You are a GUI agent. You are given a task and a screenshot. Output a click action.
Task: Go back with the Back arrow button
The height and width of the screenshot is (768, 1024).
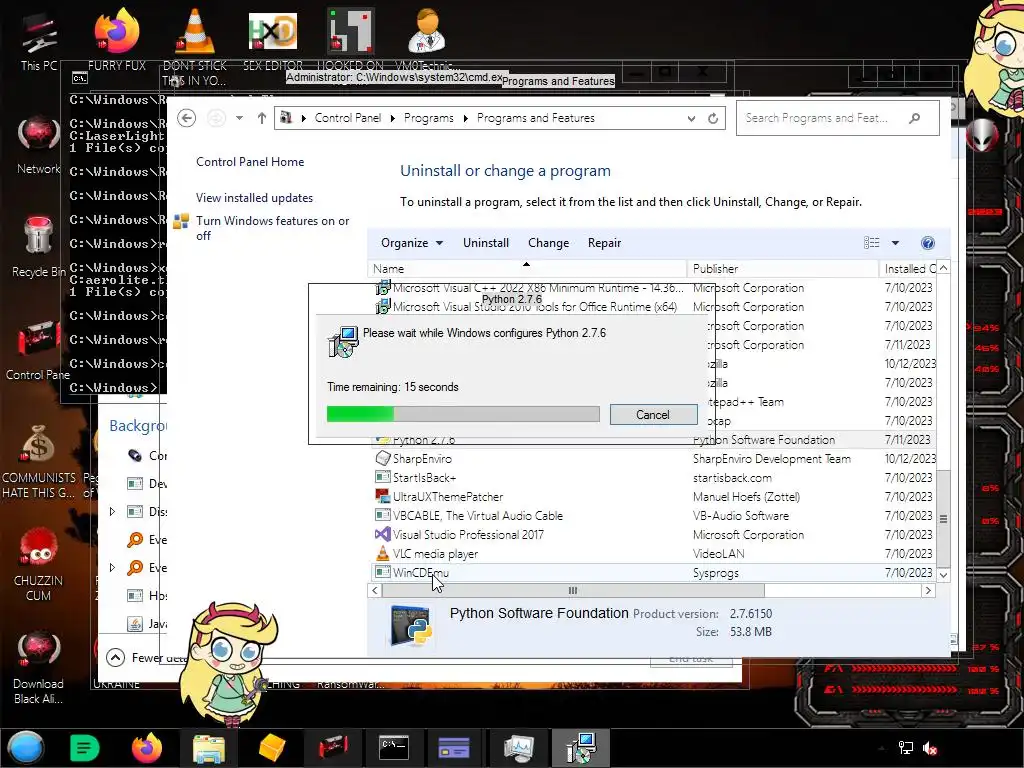(187, 118)
